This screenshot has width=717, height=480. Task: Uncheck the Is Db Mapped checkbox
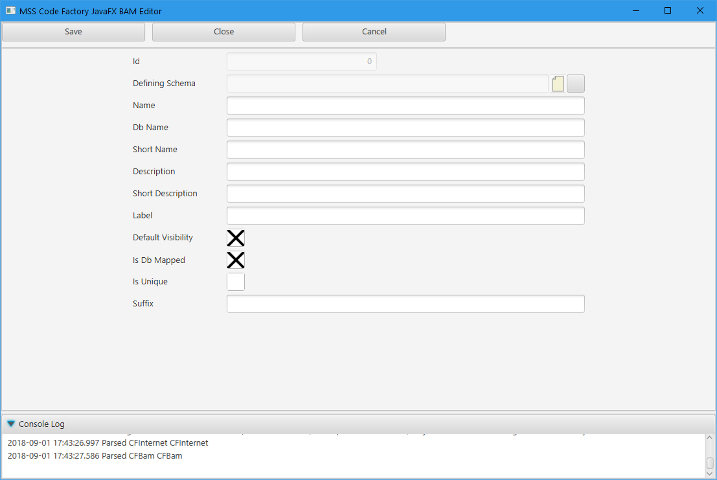pyautogui.click(x=236, y=260)
